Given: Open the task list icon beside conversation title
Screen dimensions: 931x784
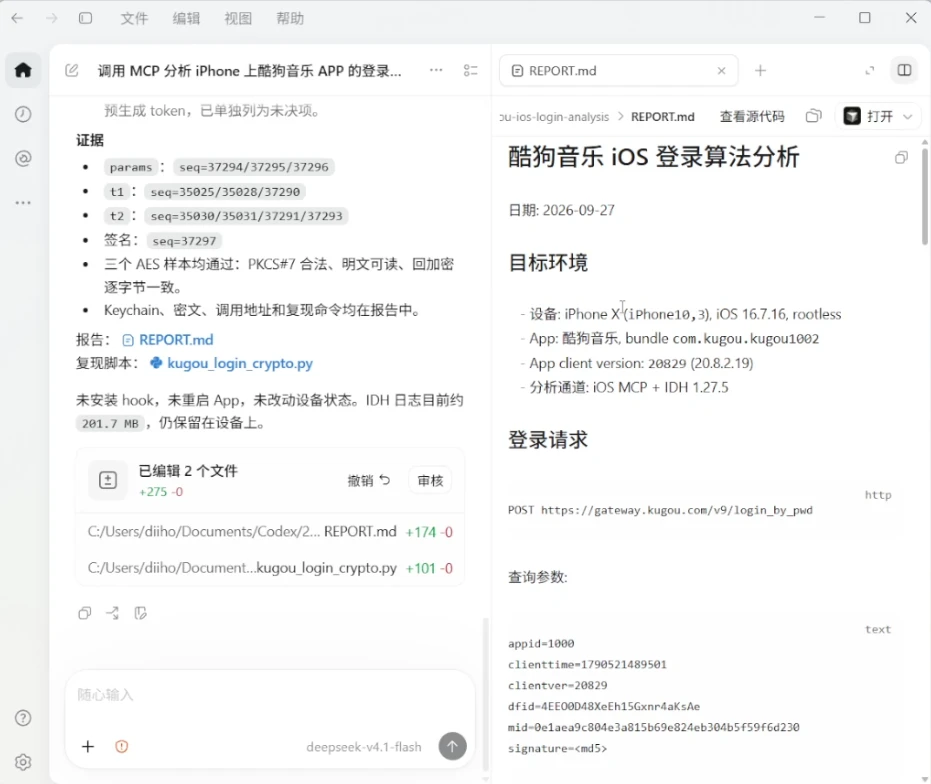Looking at the screenshot, I should click(x=471, y=71).
